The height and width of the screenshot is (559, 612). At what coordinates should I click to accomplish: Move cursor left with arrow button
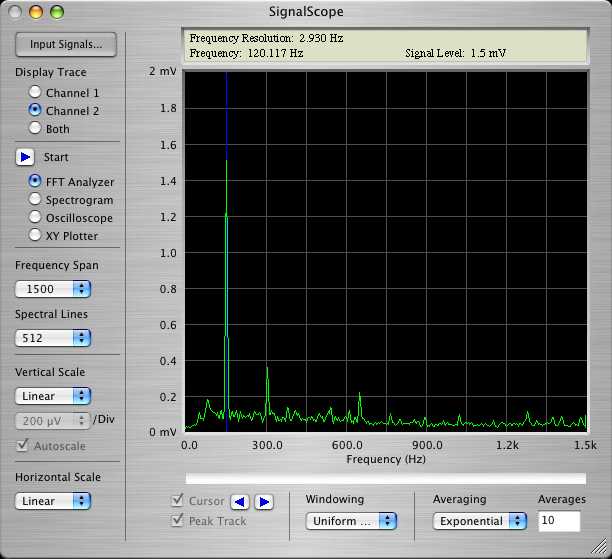(x=239, y=502)
